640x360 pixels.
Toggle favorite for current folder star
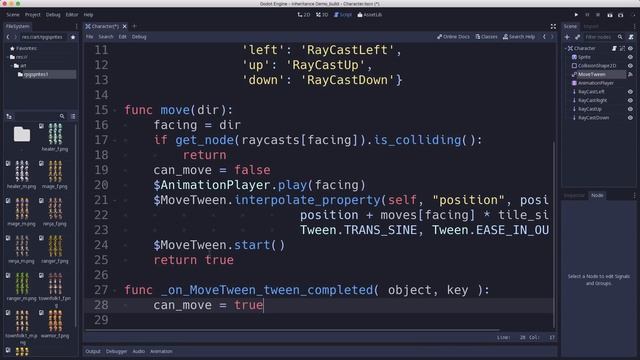pyautogui.click(x=73, y=37)
